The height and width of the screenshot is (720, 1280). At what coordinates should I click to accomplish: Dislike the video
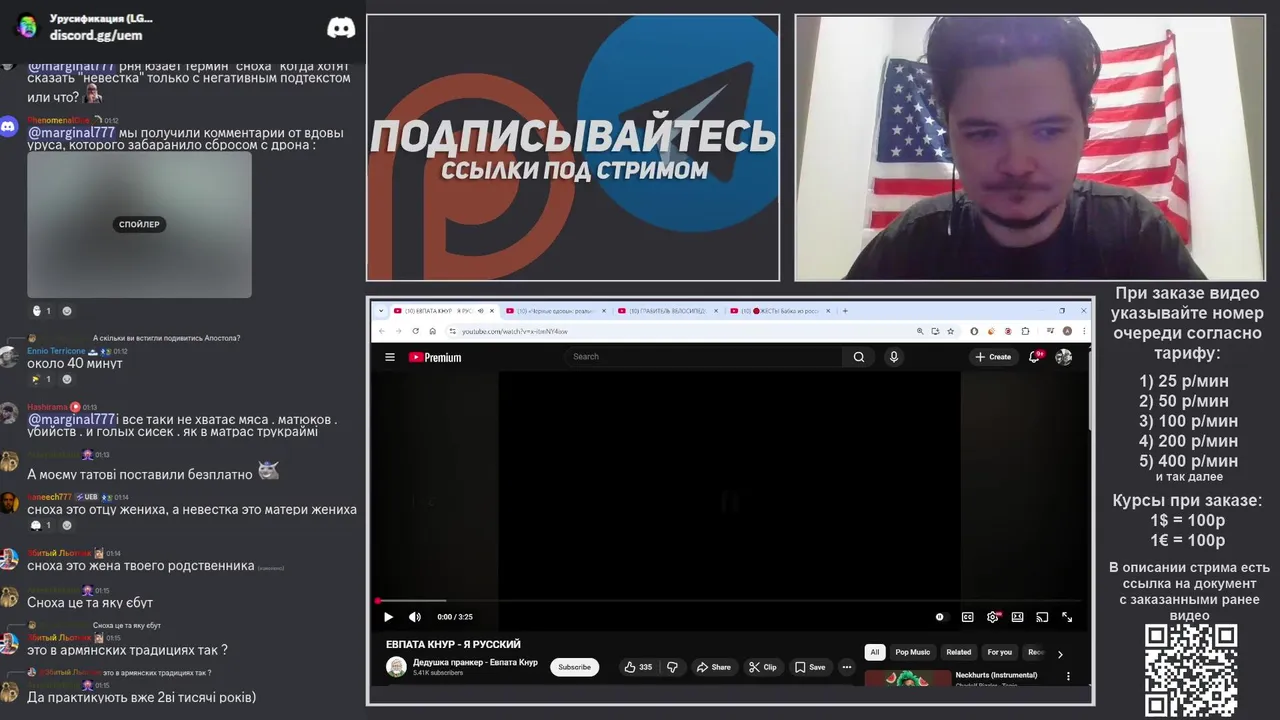tap(672, 667)
